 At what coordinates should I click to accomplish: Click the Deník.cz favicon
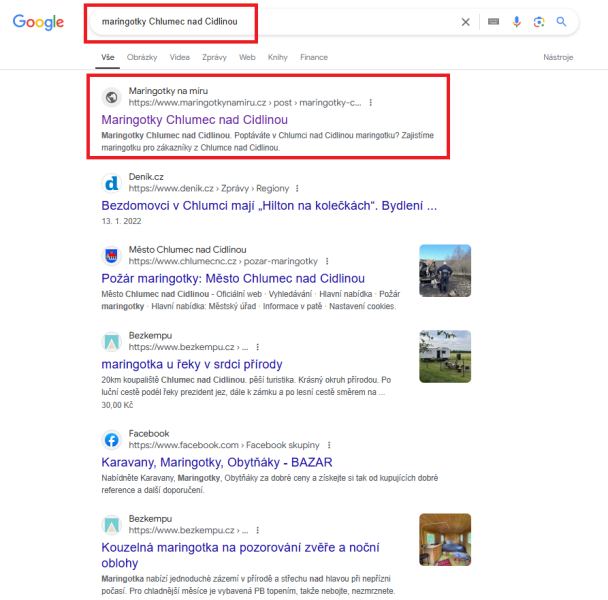click(112, 183)
